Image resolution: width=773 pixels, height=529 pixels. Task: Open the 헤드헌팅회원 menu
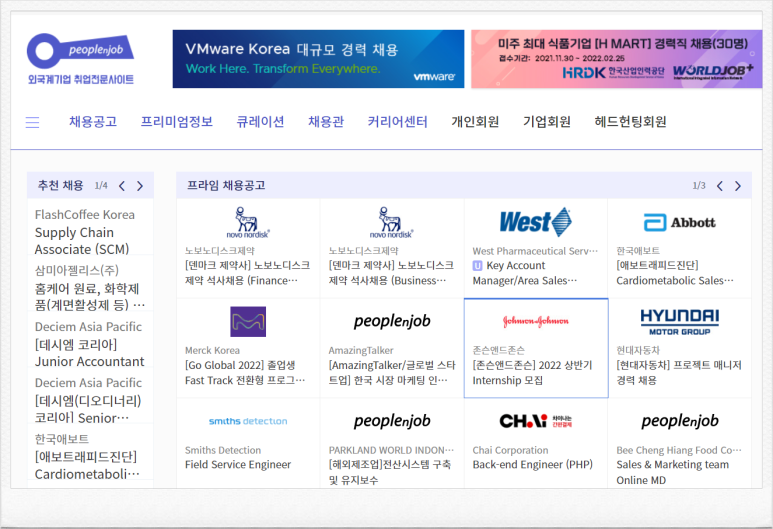pyautogui.click(x=631, y=122)
